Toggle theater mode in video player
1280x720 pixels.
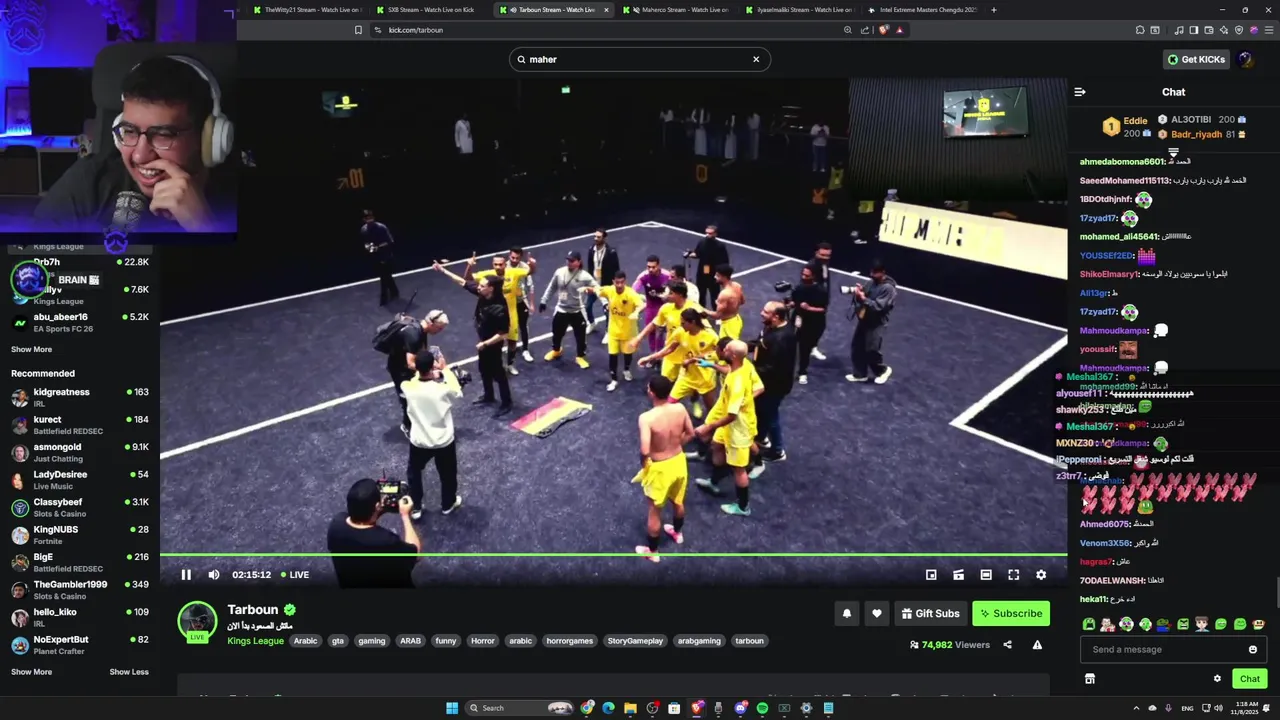point(986,574)
